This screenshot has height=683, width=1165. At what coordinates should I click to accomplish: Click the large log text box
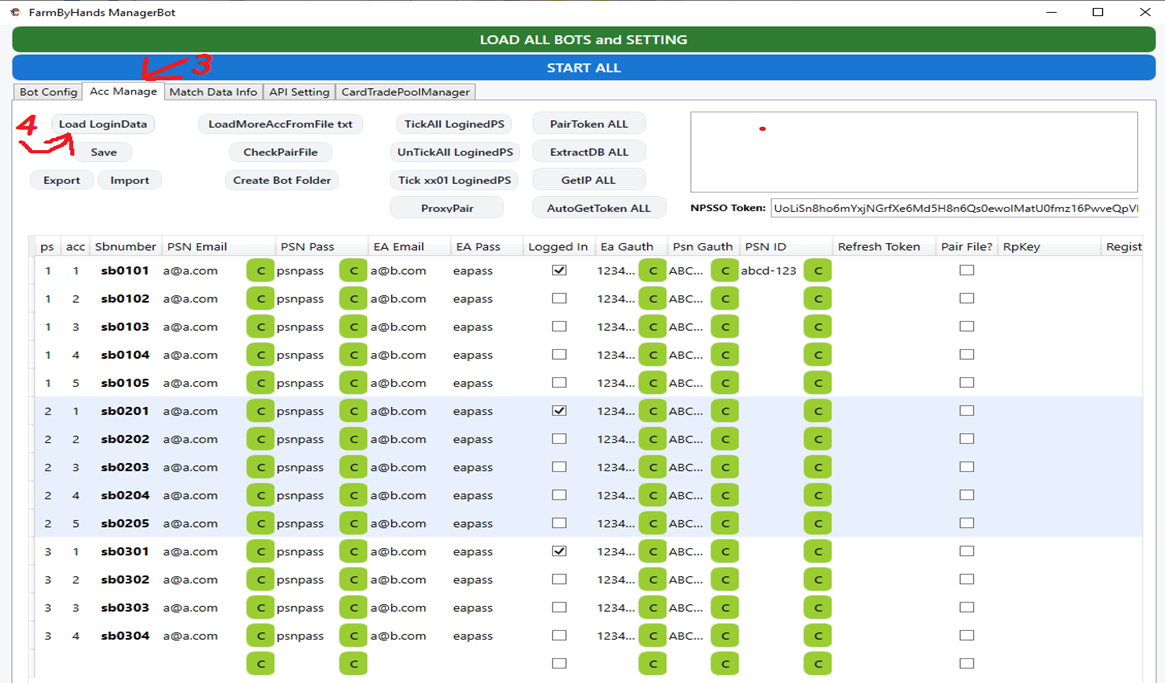click(914, 152)
